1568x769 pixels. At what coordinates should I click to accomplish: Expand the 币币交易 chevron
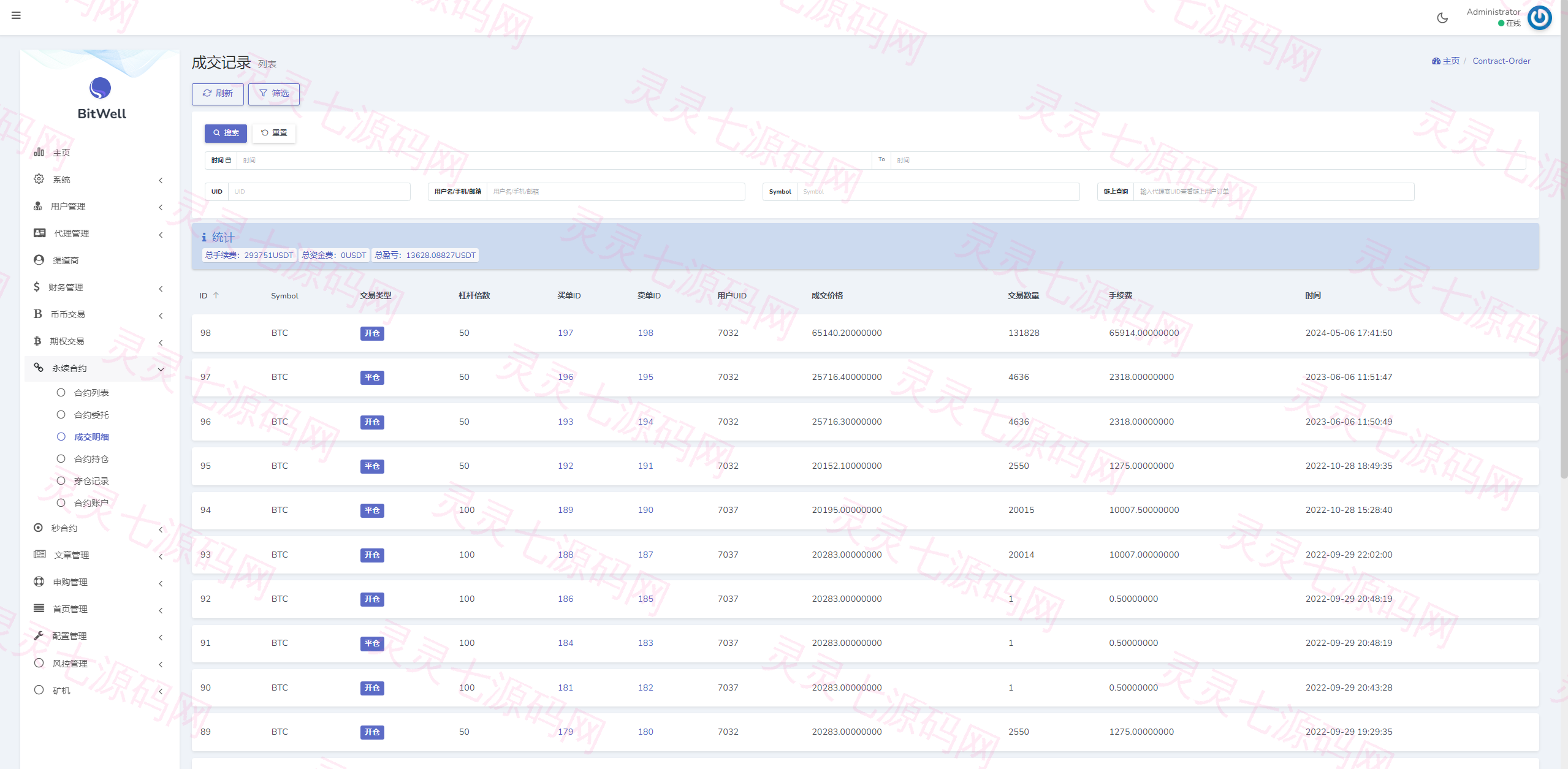click(x=161, y=315)
